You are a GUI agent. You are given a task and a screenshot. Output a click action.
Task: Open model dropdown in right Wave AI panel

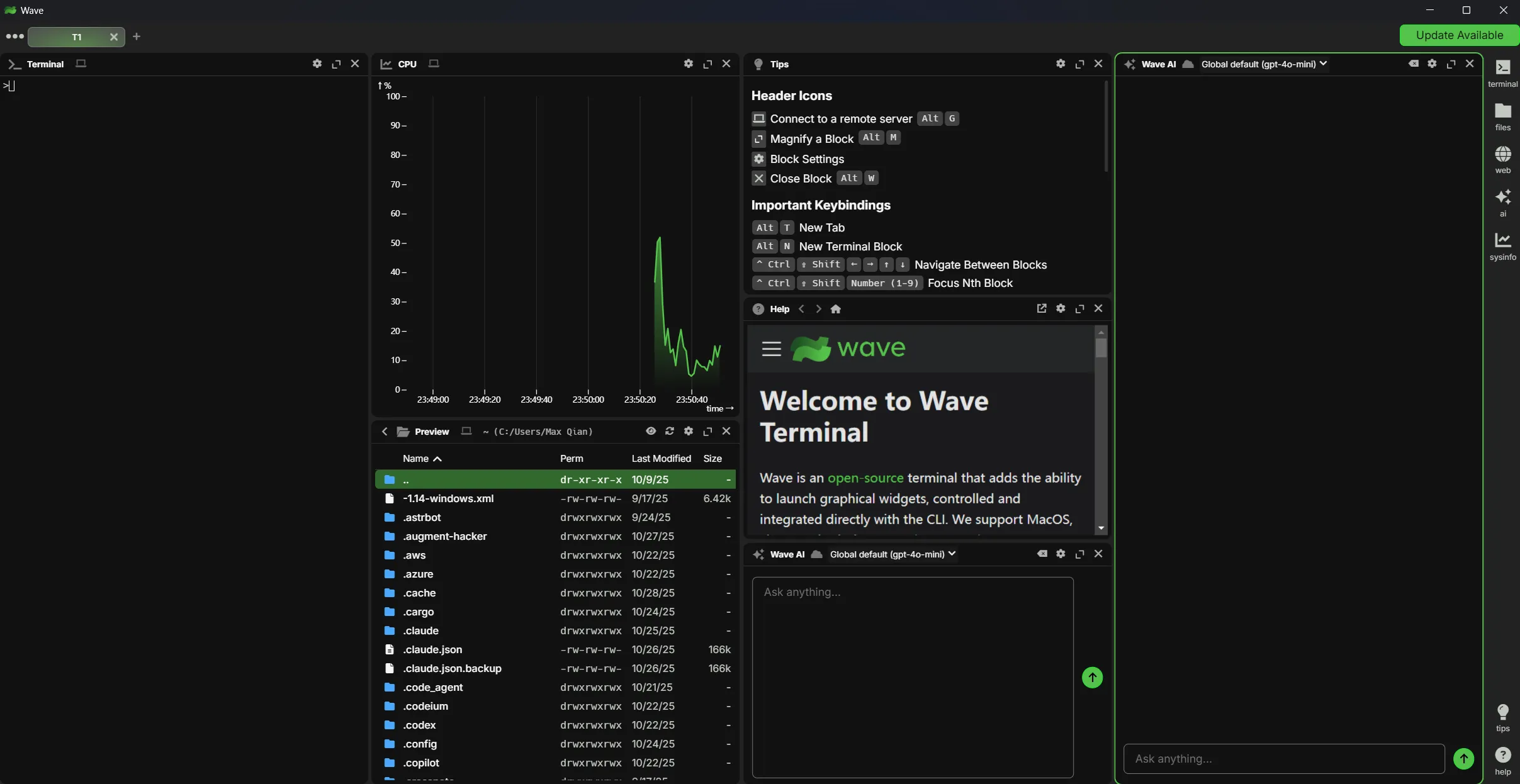[x=1263, y=64]
